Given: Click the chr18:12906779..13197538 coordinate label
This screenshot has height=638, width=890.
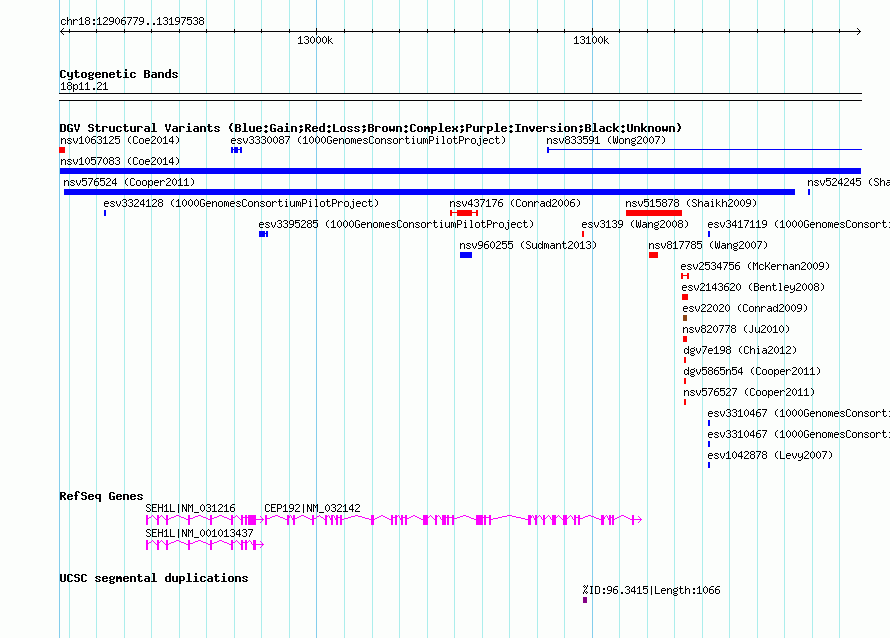Looking at the screenshot, I should 132,21.
